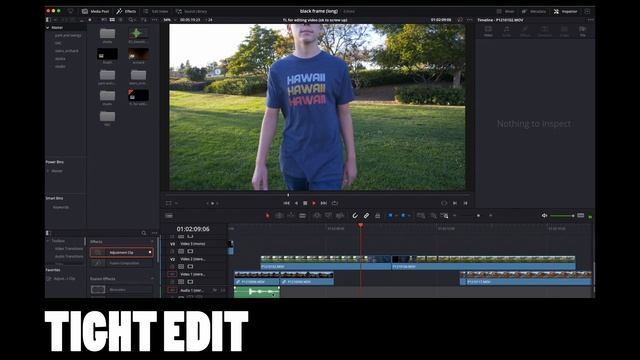The width and height of the screenshot is (640, 360).
Task: Collapse the Fusion Effects section header
Action: click(x=152, y=279)
